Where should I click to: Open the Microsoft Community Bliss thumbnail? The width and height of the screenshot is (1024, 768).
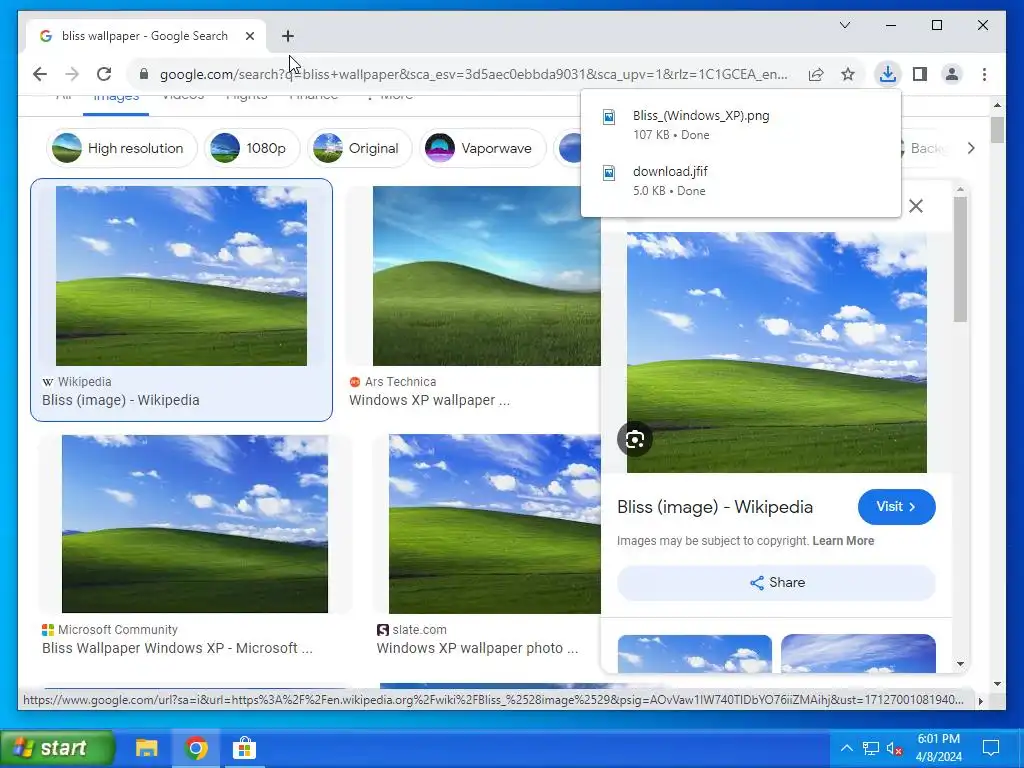(x=195, y=524)
